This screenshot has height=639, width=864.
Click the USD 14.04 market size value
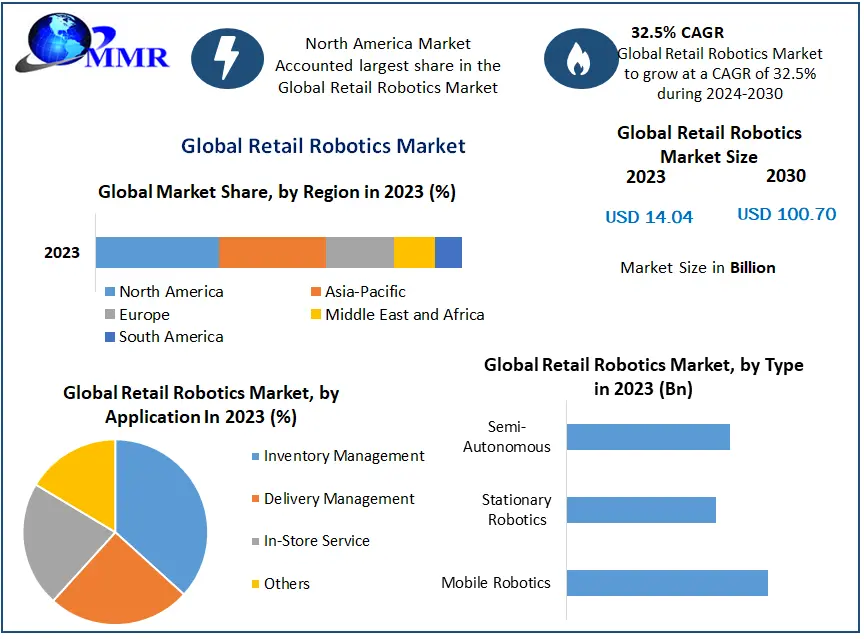point(648,217)
